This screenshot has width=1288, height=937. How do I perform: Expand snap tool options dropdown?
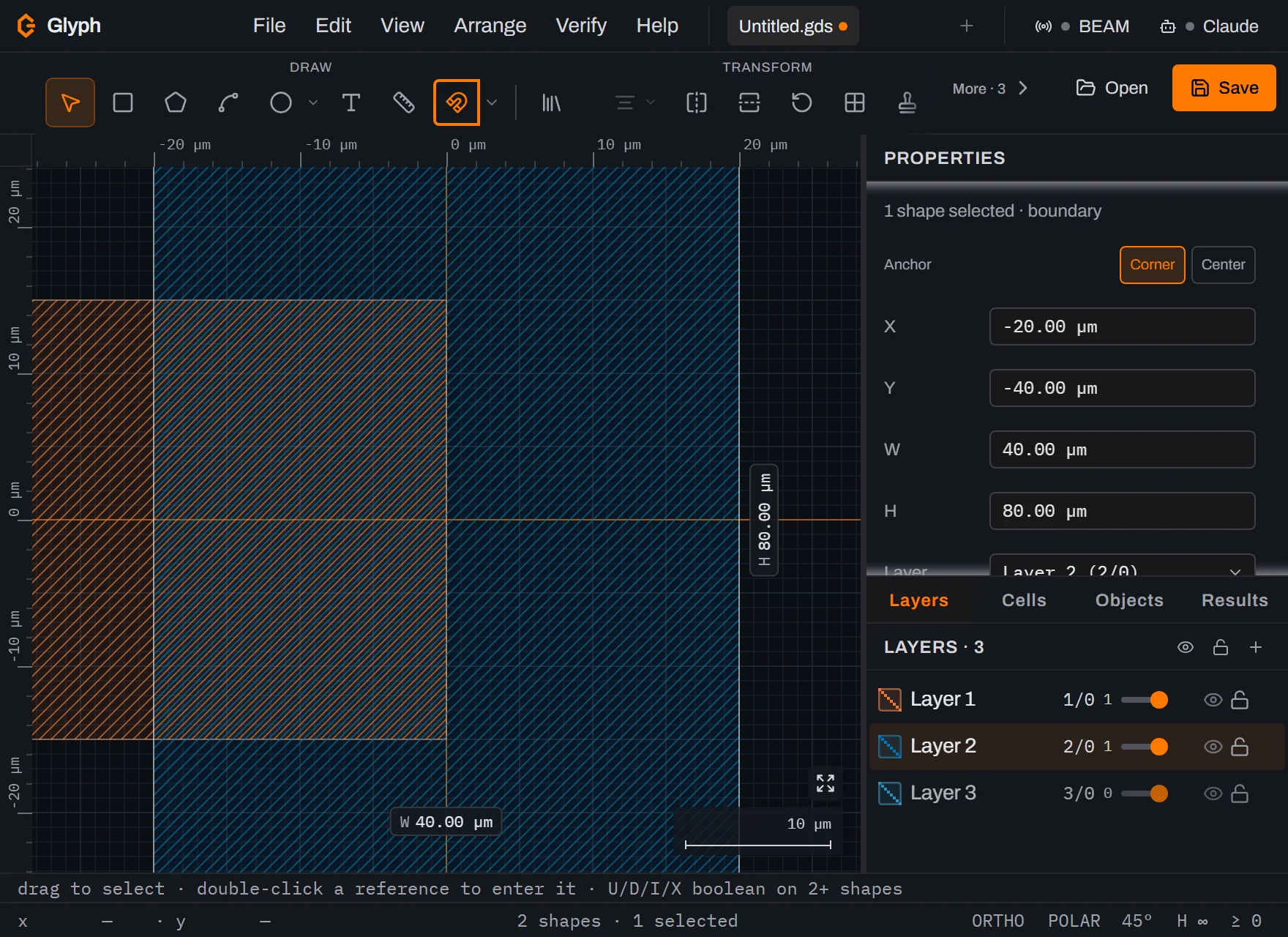click(x=492, y=102)
